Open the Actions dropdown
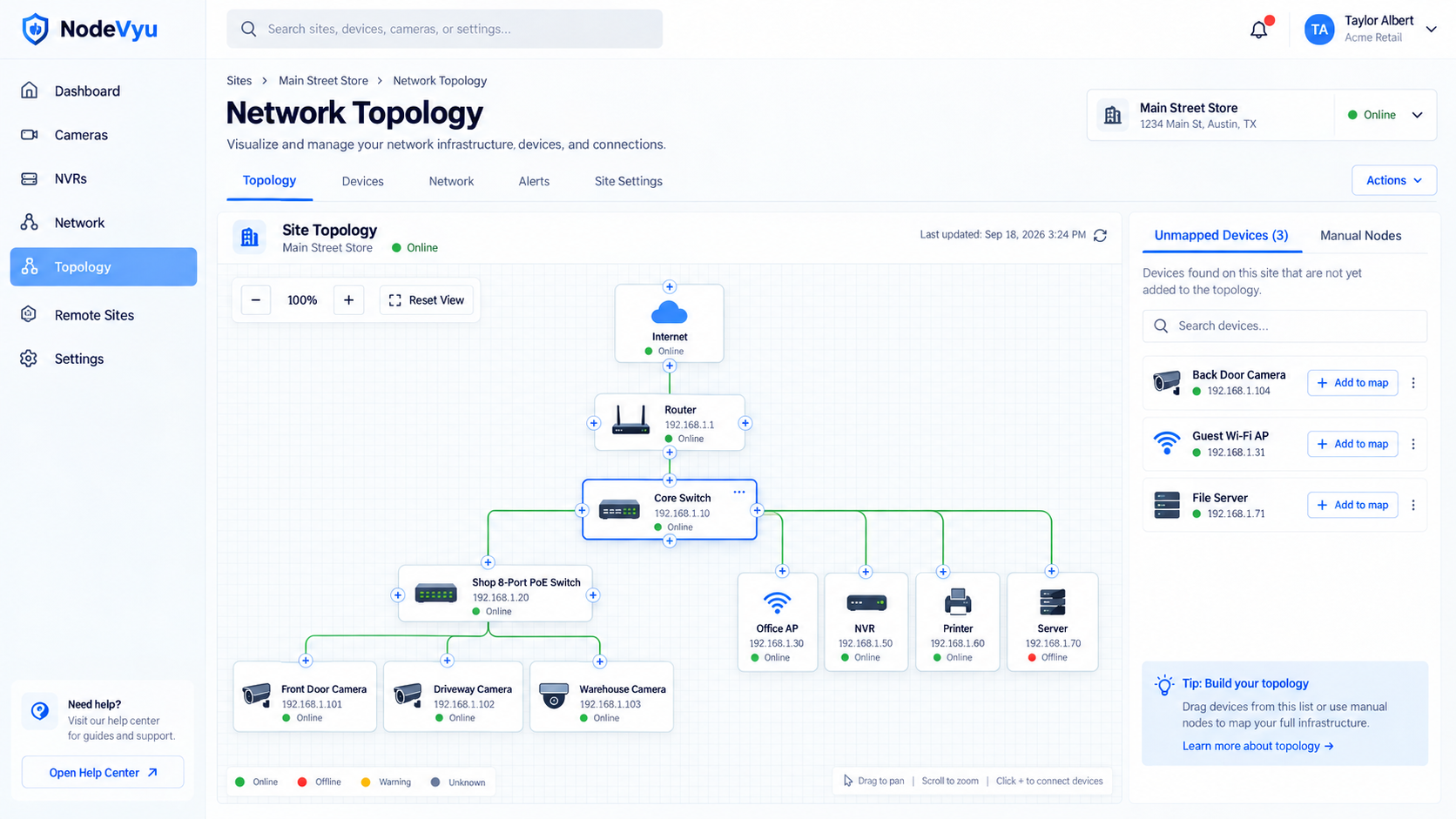The width and height of the screenshot is (1456, 819). pyautogui.click(x=1393, y=180)
